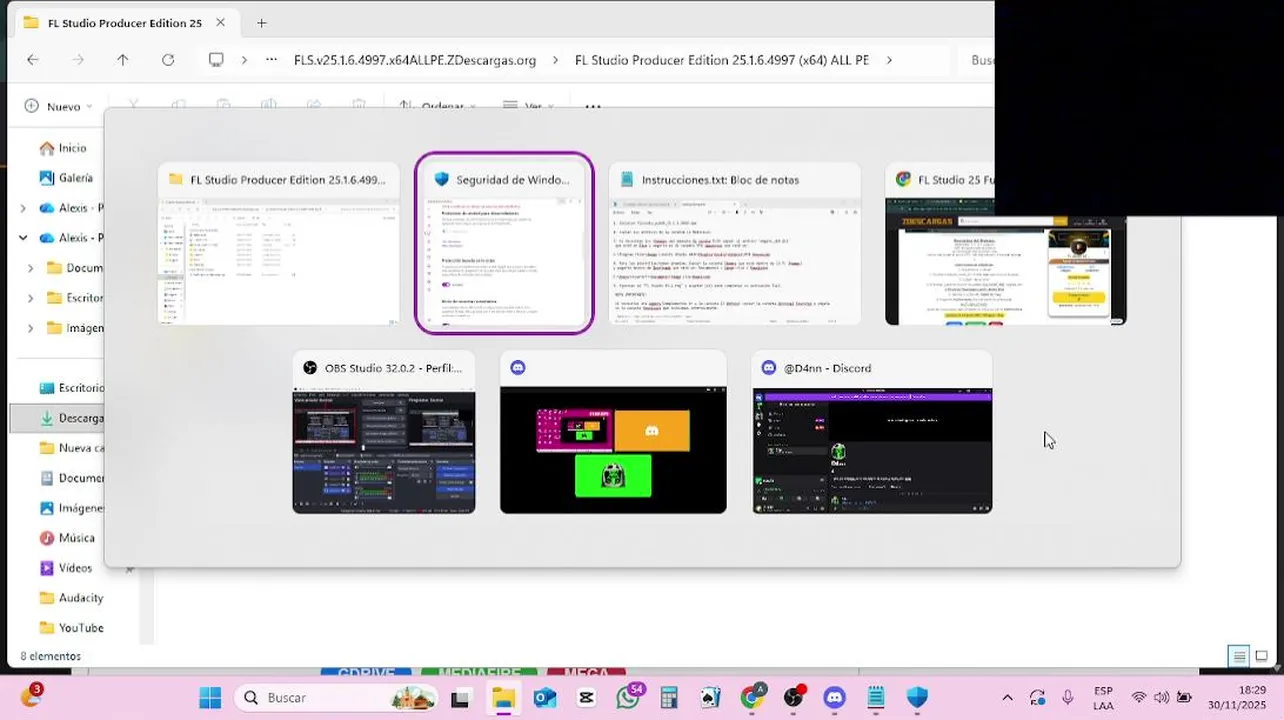Expand chevron after FLS.v25 breadcrumb segment
This screenshot has height=720, width=1284.
click(x=555, y=60)
